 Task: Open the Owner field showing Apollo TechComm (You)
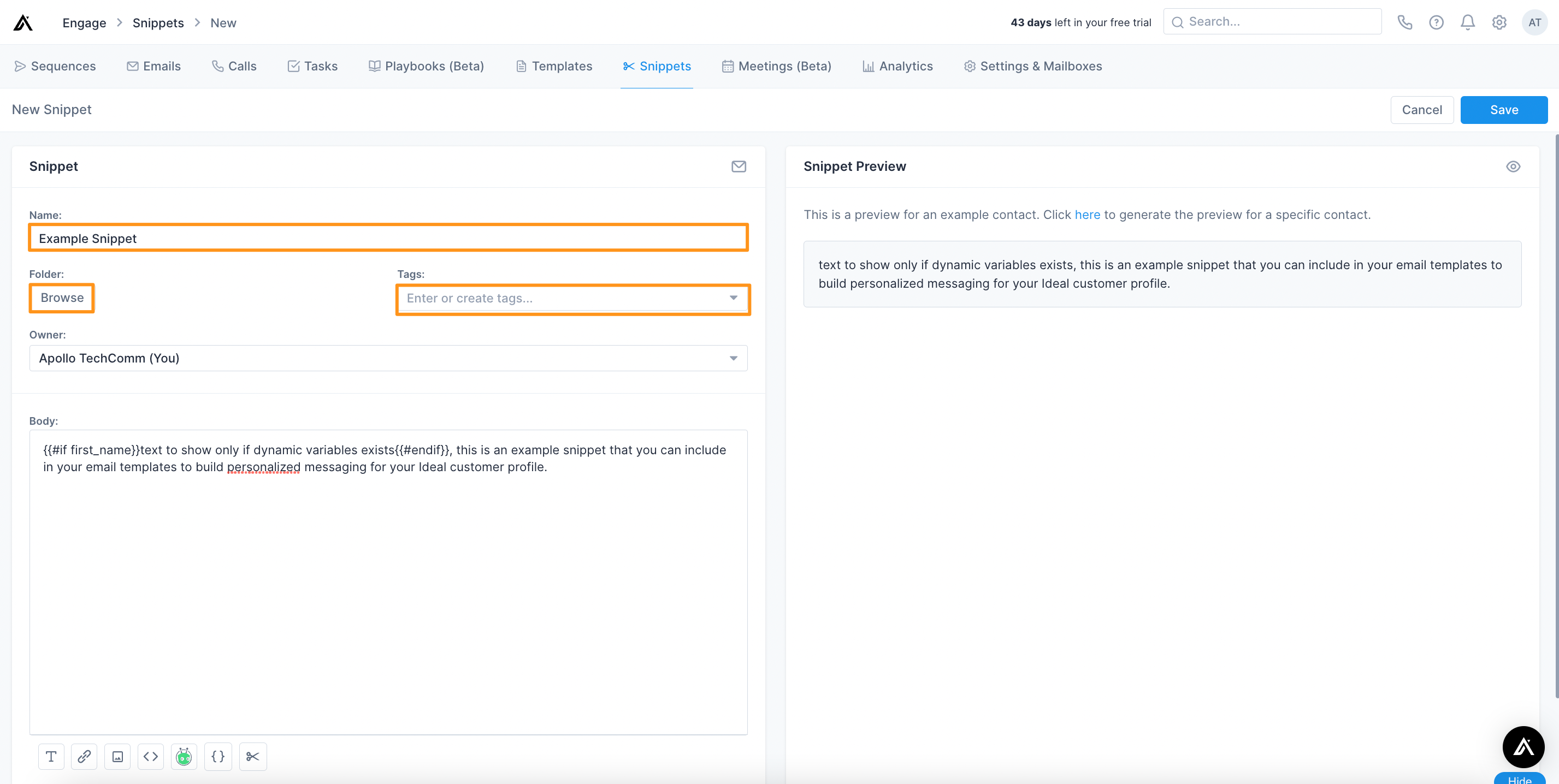(x=388, y=358)
